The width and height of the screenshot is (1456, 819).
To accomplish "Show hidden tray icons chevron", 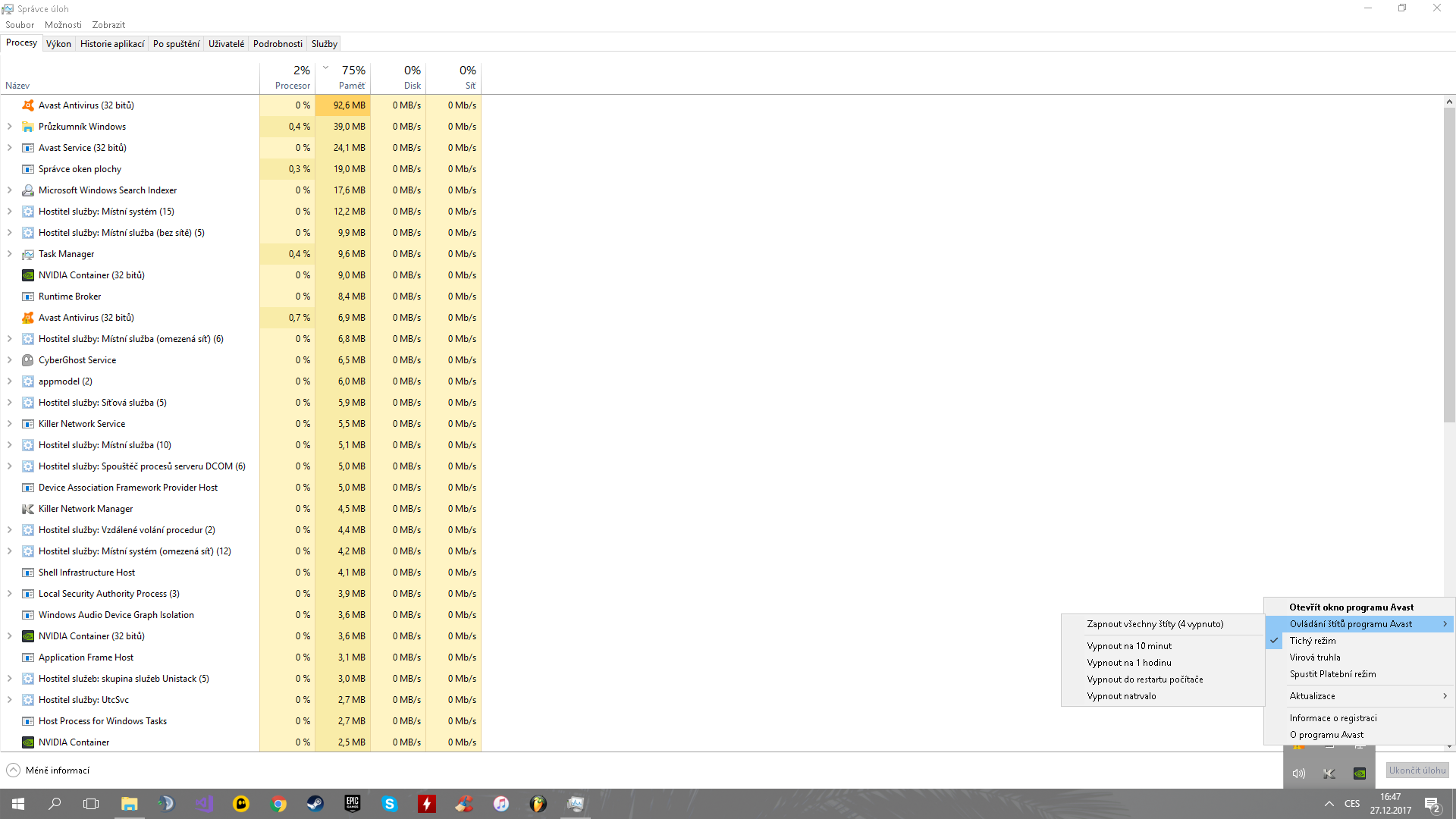I will coord(1329,804).
